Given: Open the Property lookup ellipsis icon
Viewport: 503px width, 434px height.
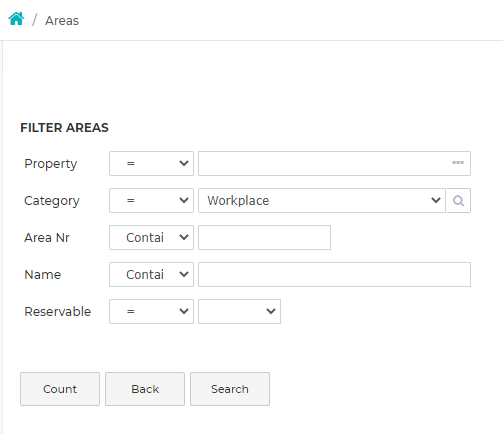Looking at the screenshot, I should pyautogui.click(x=458, y=163).
